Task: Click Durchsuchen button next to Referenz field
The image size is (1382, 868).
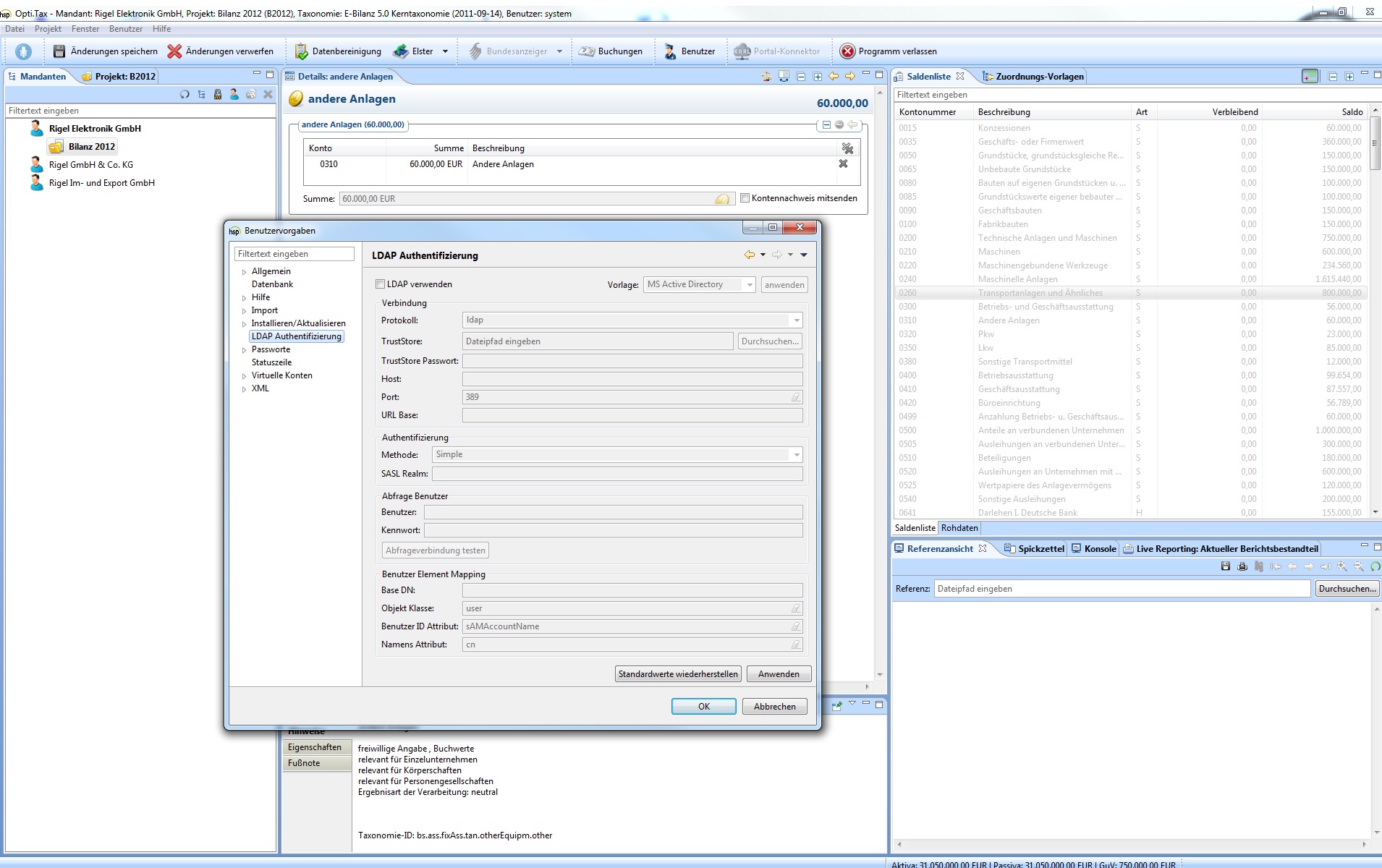Action: (1347, 589)
